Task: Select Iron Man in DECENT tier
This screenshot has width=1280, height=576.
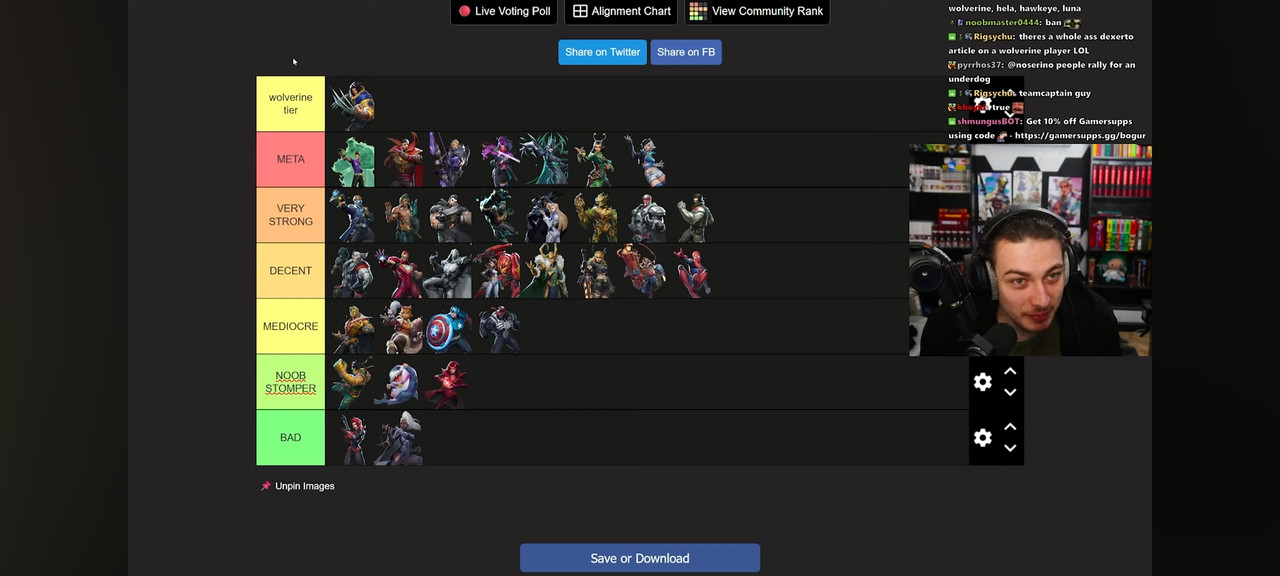Action: pyautogui.click(x=401, y=271)
